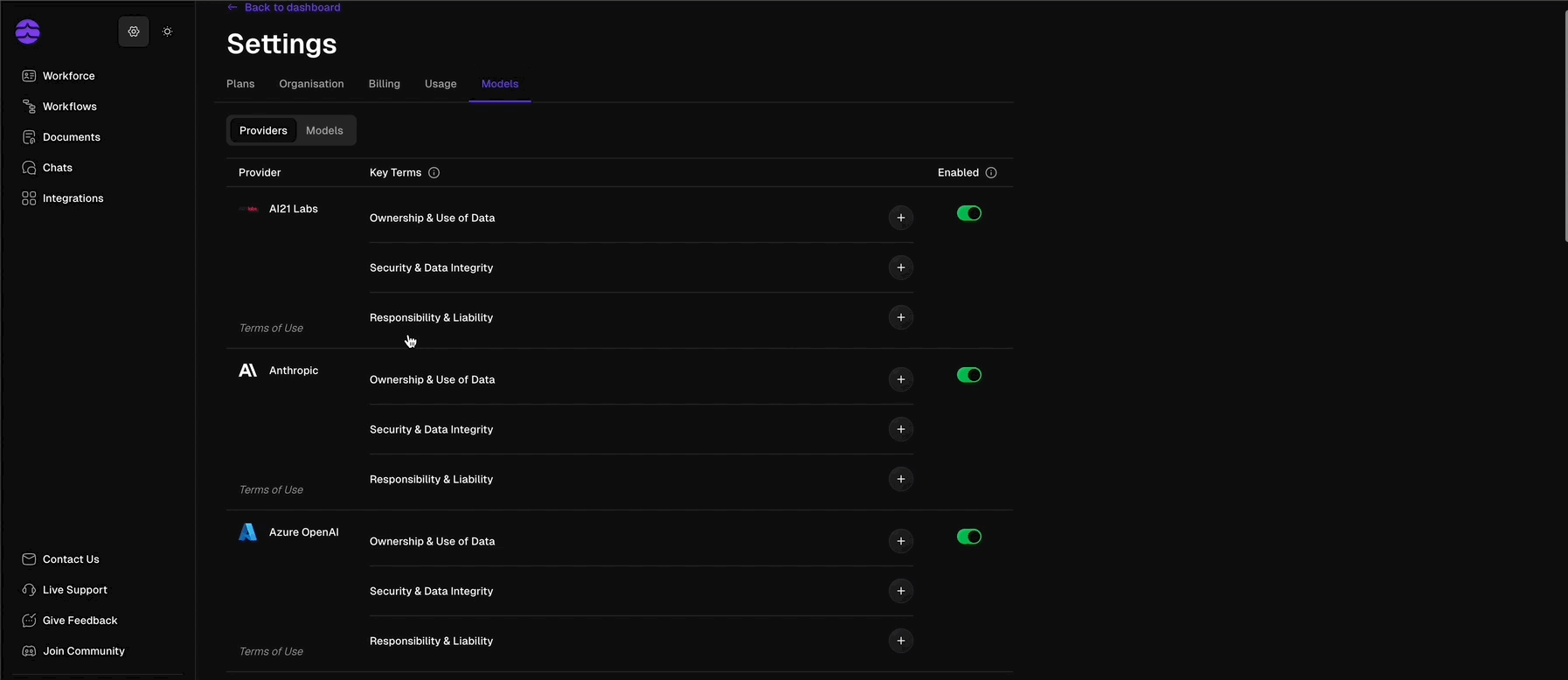The image size is (1568, 680).
Task: Expand AI21 Labs Security & Data Integrity
Action: tap(901, 267)
